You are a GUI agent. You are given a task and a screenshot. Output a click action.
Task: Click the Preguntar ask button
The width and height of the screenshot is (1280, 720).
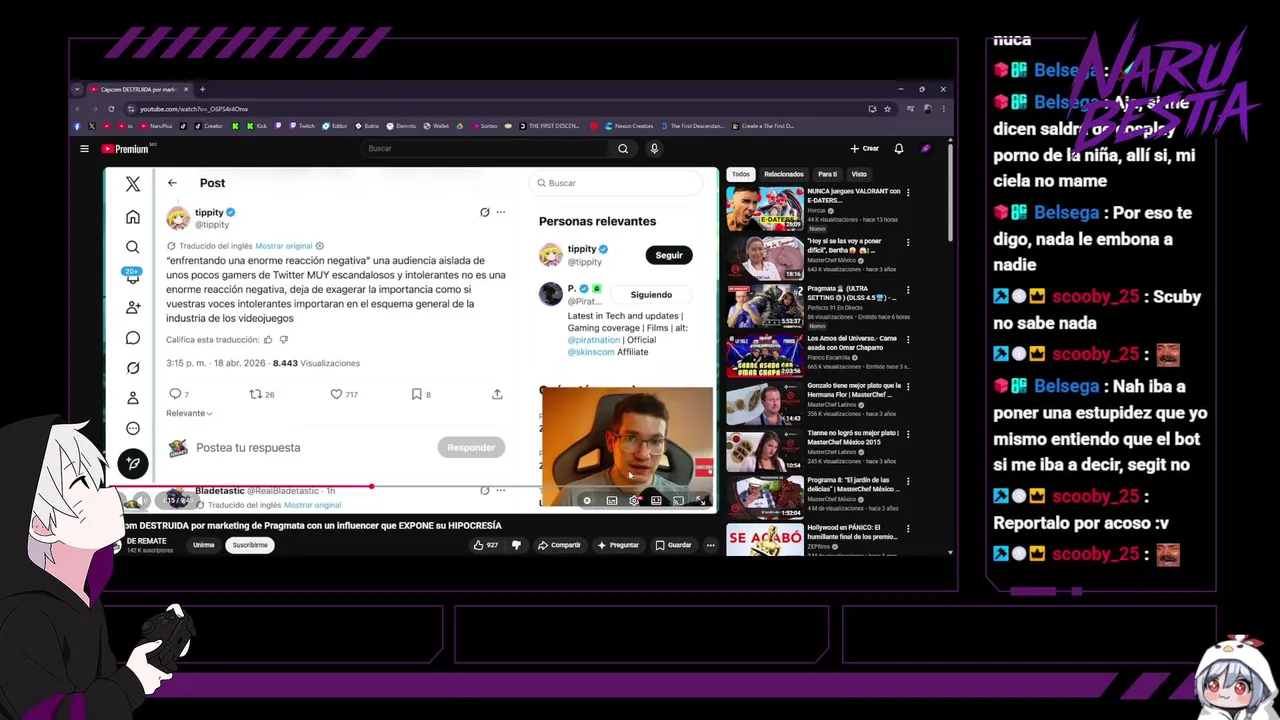(618, 545)
